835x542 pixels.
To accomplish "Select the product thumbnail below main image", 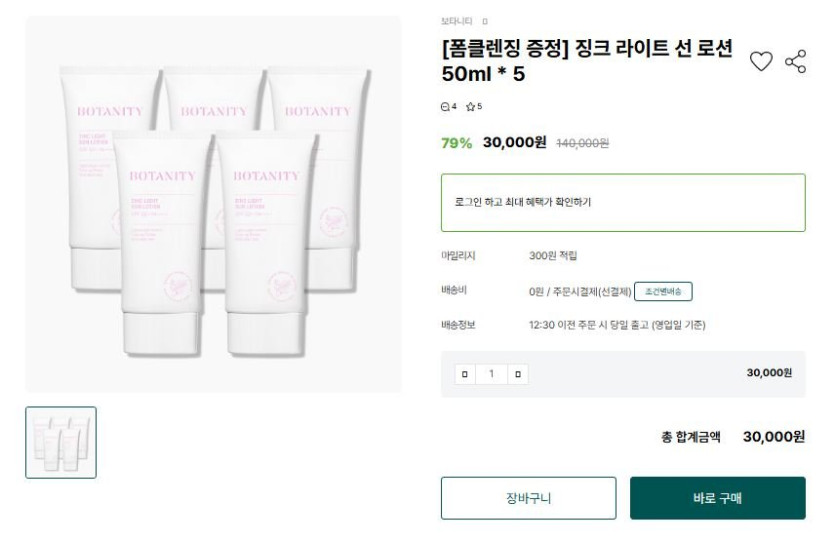I will click(x=61, y=442).
